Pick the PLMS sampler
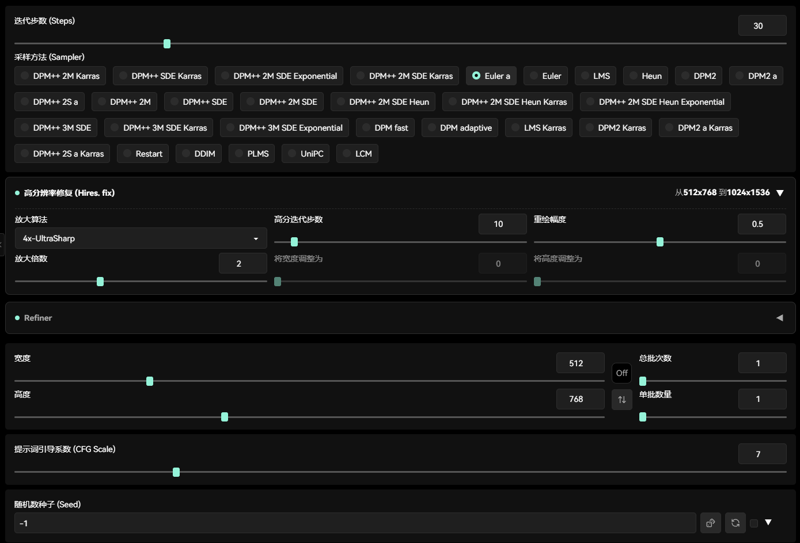 252,154
